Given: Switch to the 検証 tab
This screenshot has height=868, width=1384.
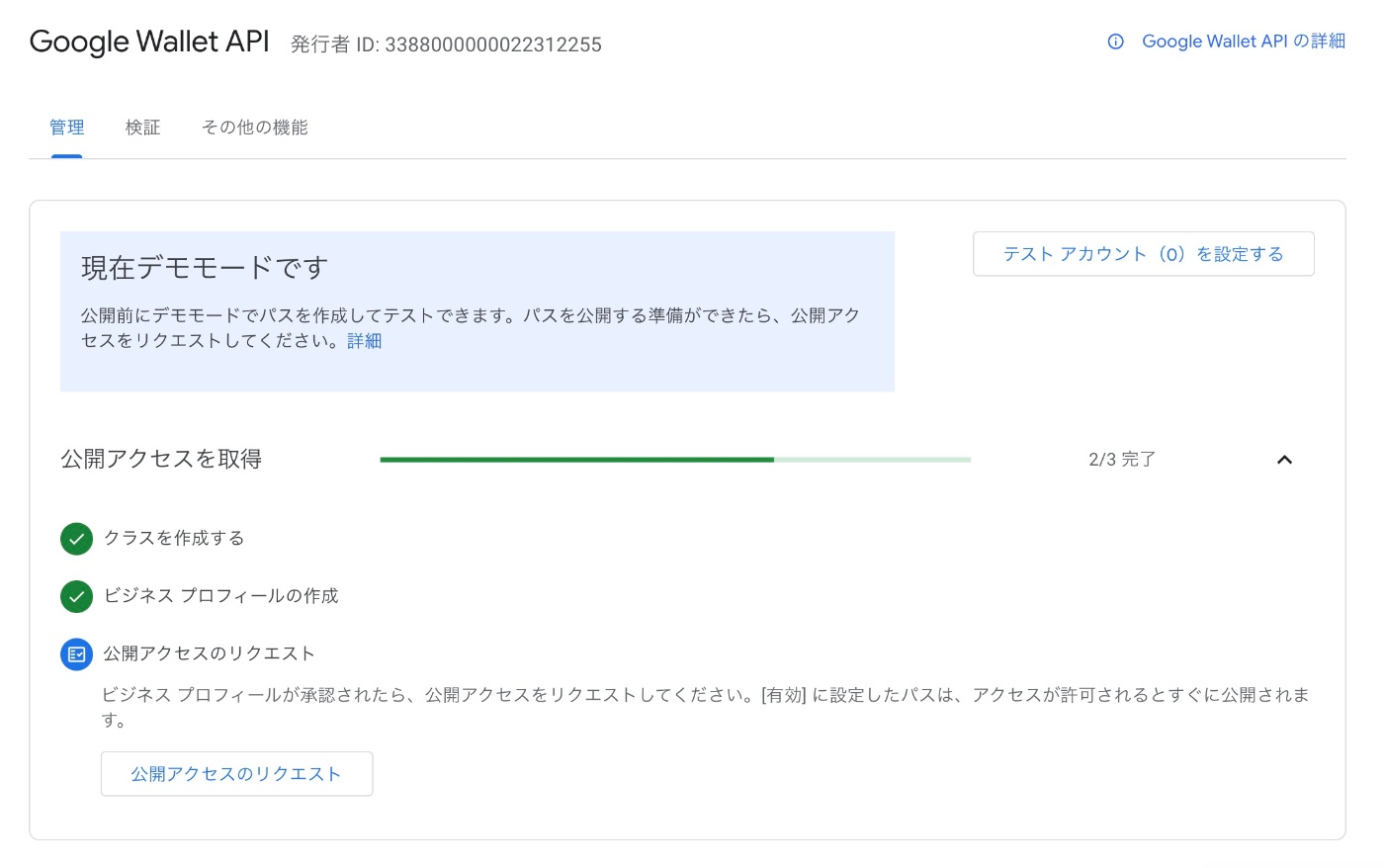Looking at the screenshot, I should click(142, 128).
